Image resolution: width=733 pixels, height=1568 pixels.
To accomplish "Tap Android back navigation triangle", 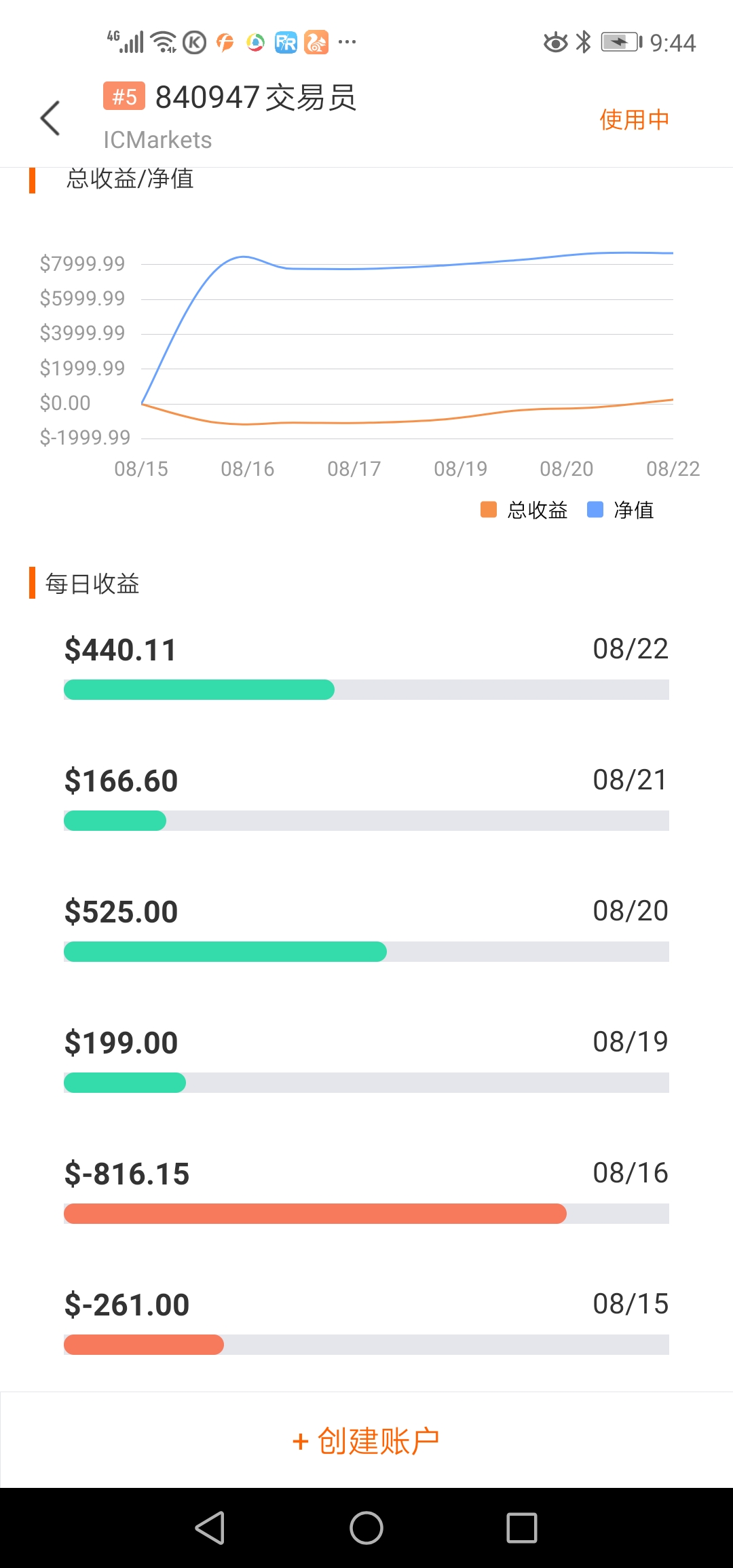I will click(210, 1528).
